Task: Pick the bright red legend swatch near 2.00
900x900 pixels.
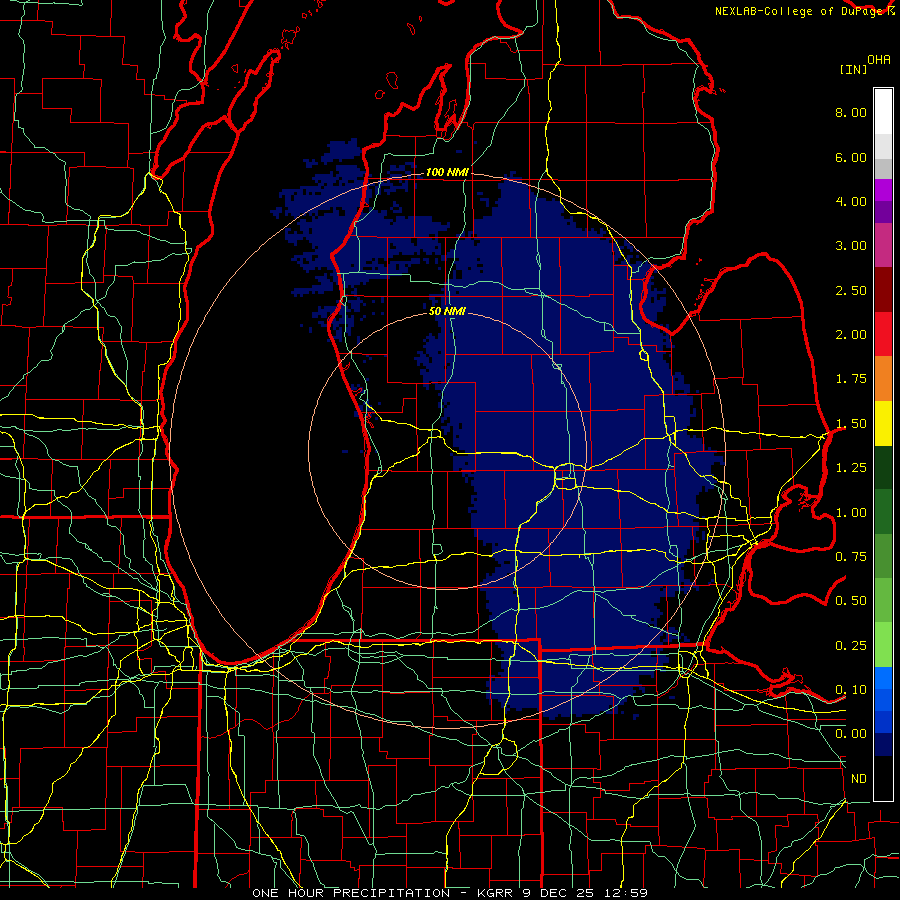Action: [x=883, y=334]
